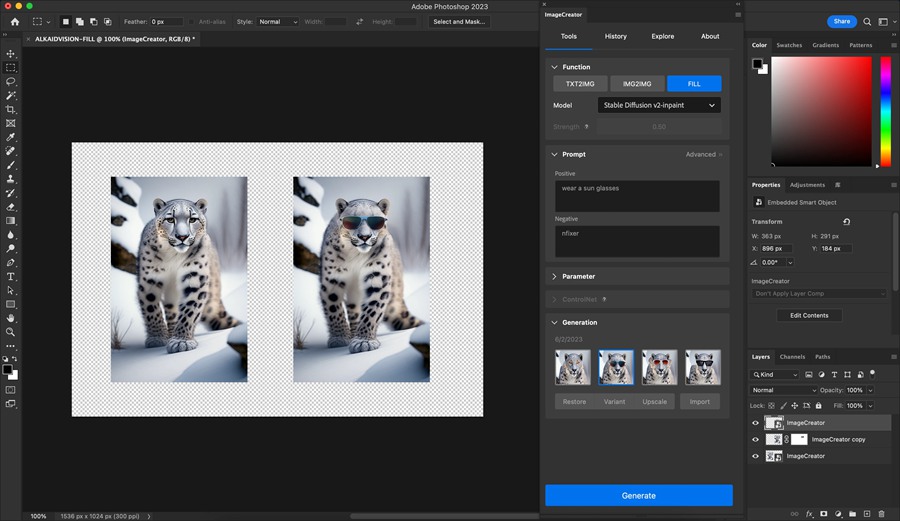Select the Gradient tool
The width and height of the screenshot is (900, 521).
[x=10, y=221]
